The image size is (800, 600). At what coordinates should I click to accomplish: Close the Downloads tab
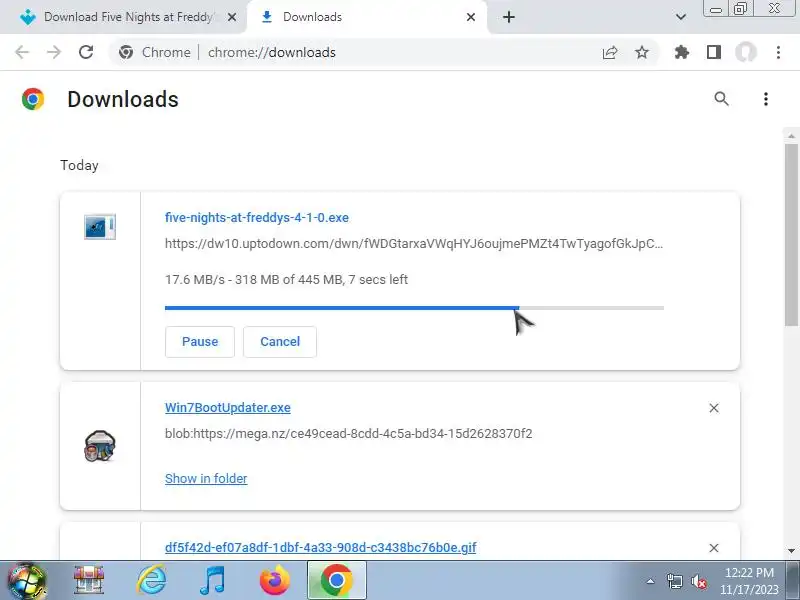point(471,17)
